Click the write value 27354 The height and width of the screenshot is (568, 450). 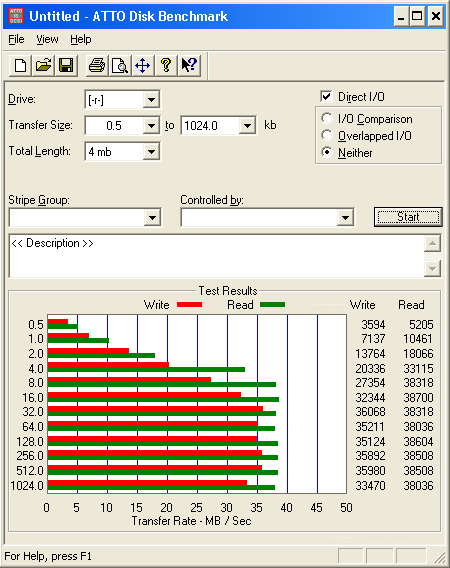coord(370,383)
